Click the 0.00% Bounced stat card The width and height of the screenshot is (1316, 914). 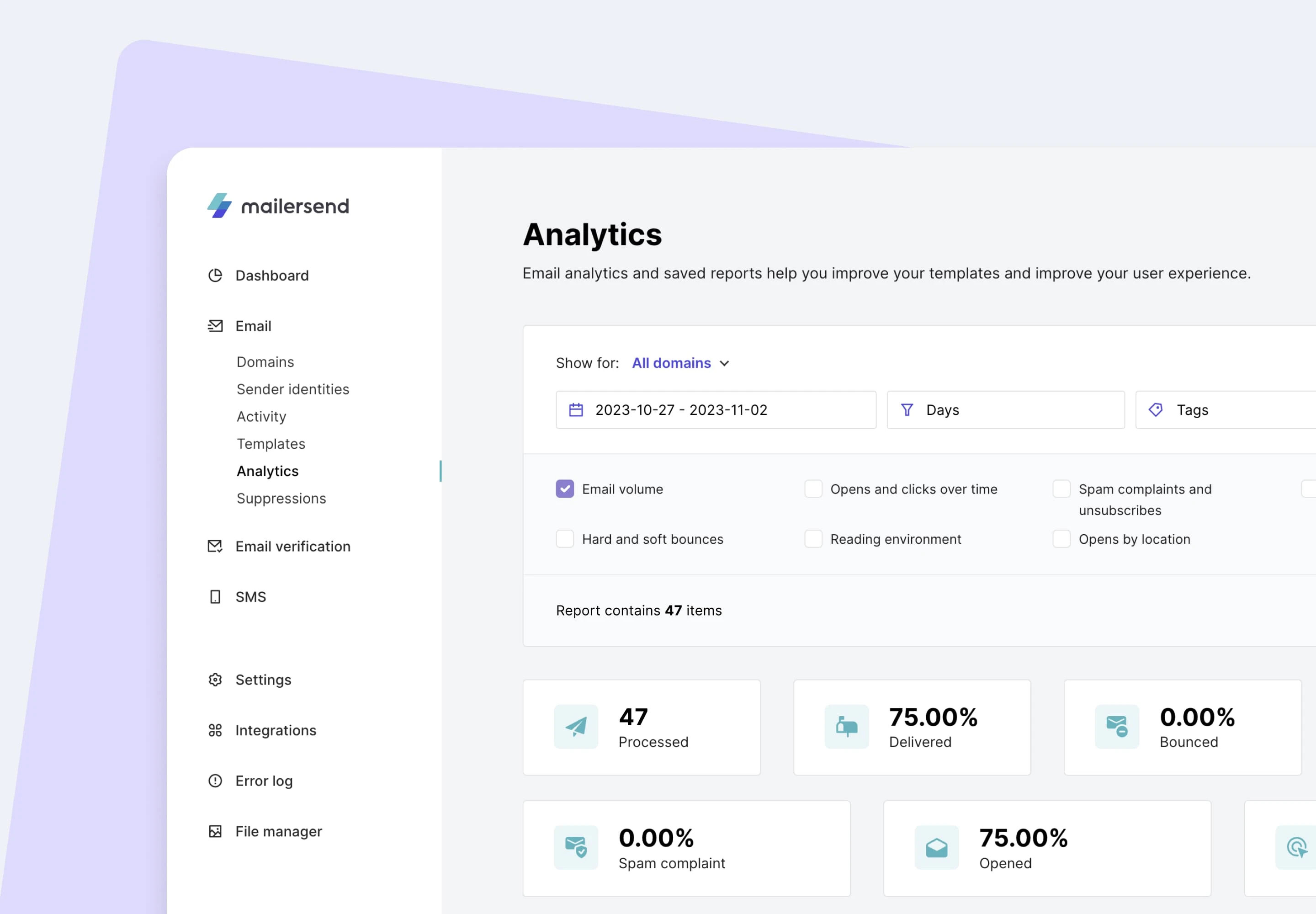tap(1183, 727)
